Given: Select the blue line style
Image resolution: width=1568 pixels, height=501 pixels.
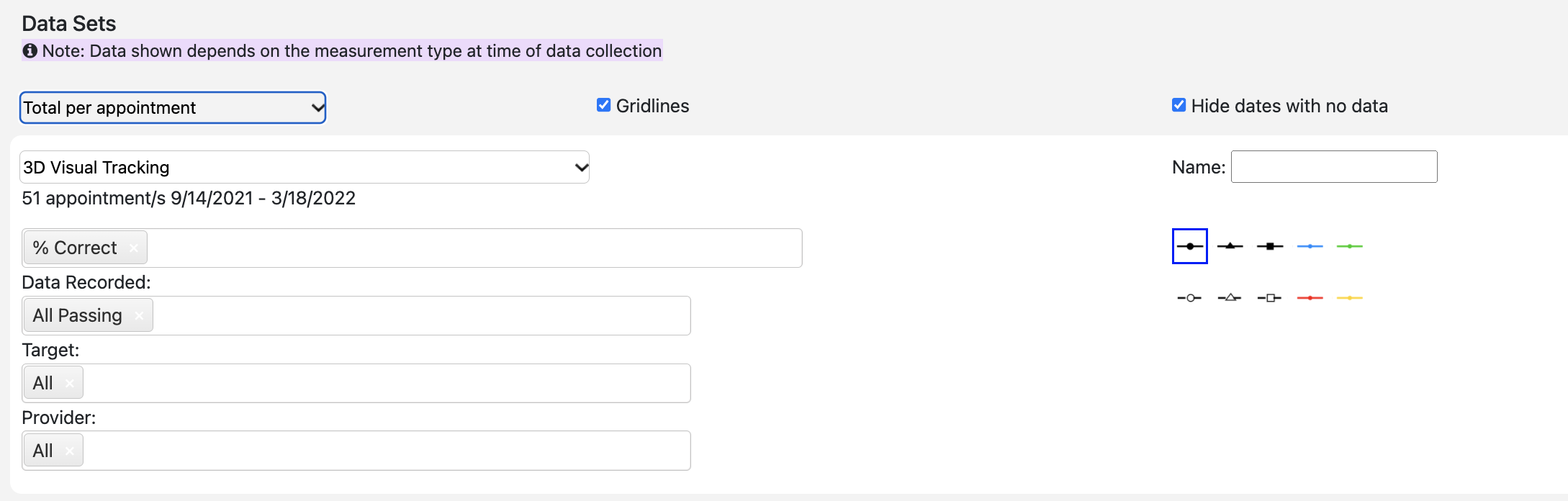Looking at the screenshot, I should pos(1310,246).
